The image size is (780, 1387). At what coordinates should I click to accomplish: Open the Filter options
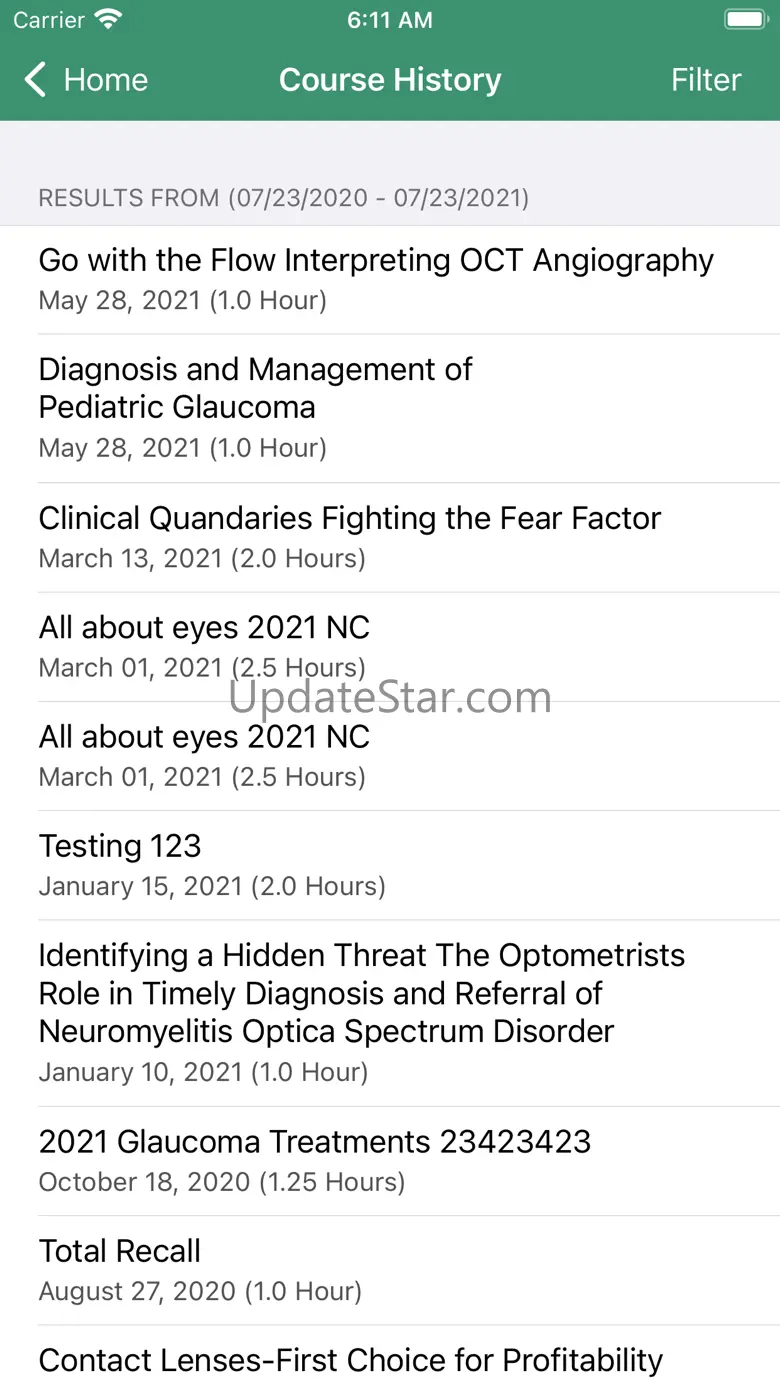706,80
